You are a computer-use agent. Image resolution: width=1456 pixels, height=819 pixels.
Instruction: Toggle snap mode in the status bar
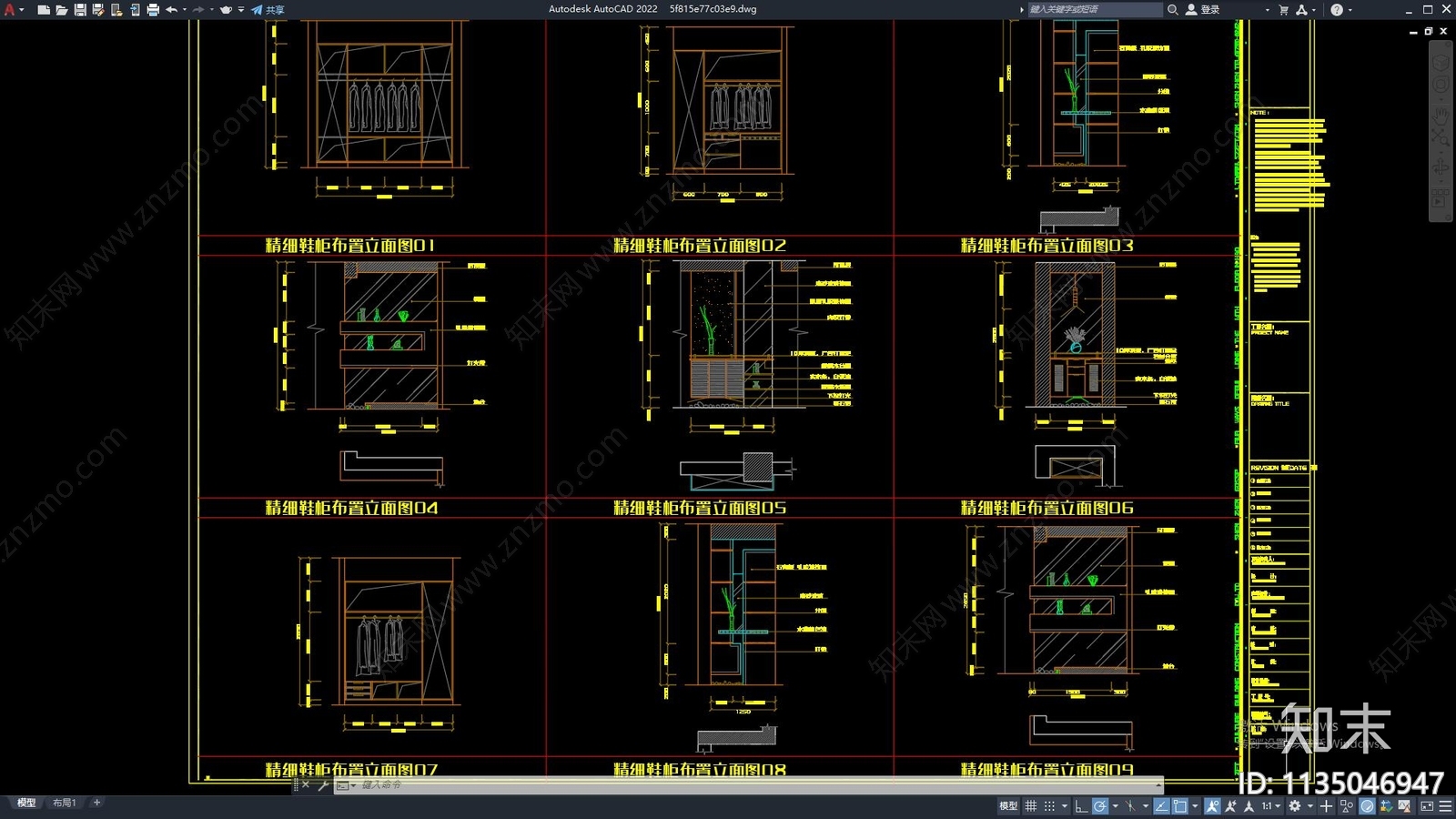point(1049,806)
